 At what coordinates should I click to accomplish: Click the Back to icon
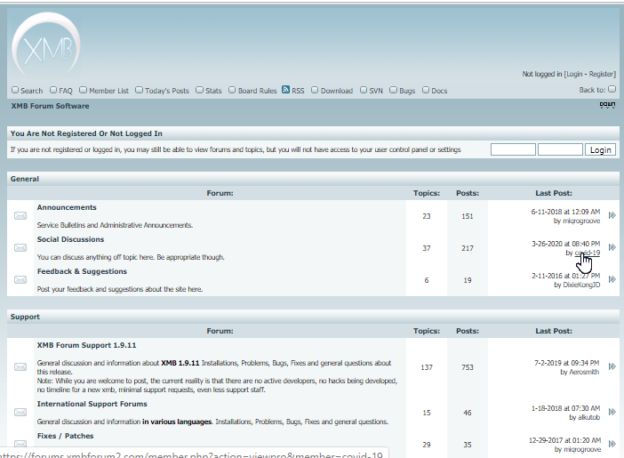pos(612,89)
